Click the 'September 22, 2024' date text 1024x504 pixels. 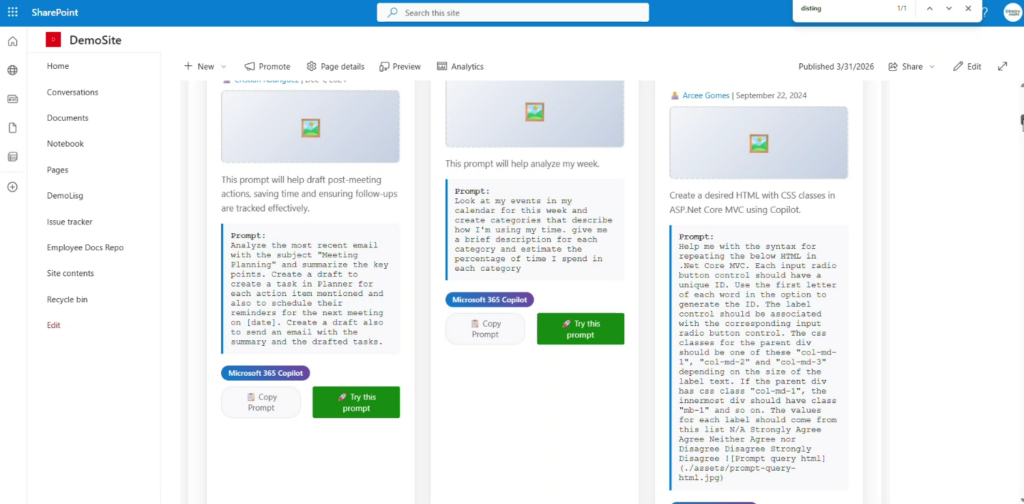[x=771, y=95]
